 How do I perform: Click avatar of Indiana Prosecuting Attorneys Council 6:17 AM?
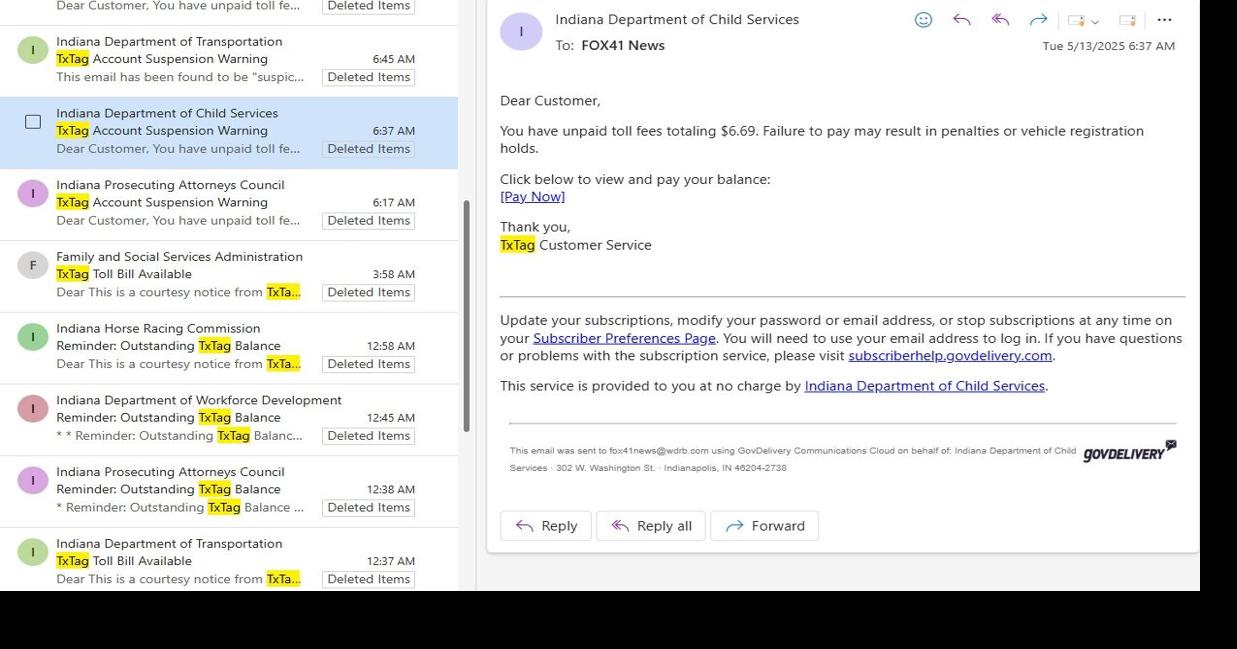[x=33, y=193]
